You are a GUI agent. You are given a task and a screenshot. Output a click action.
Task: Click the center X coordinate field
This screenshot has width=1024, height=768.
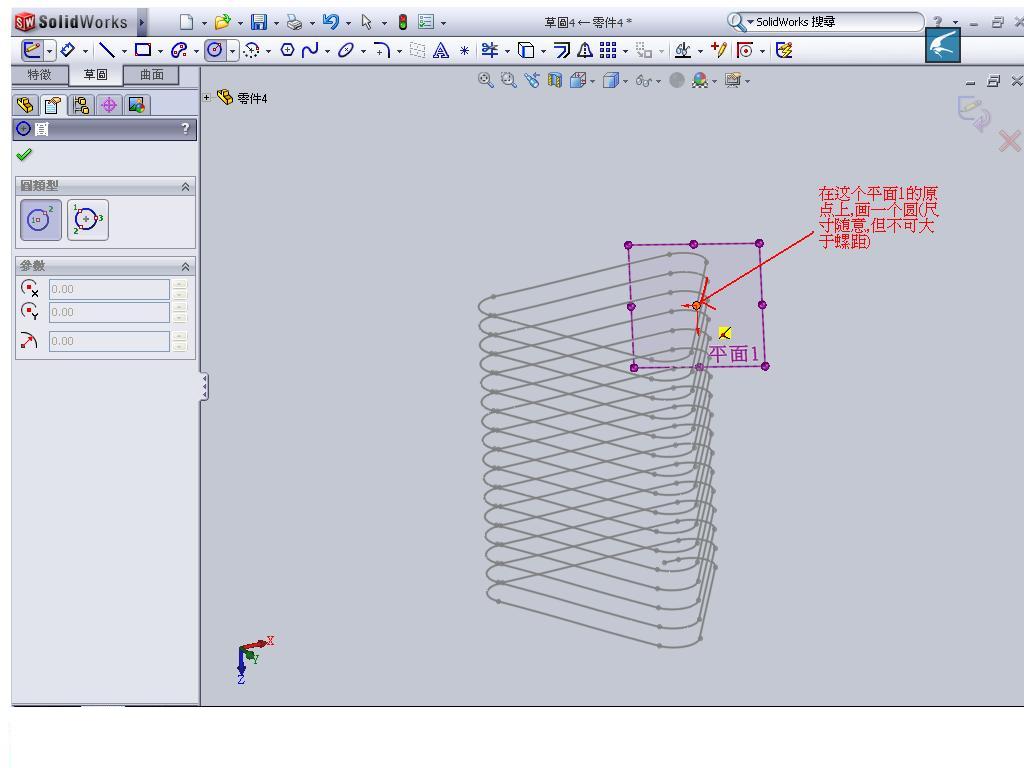[109, 289]
